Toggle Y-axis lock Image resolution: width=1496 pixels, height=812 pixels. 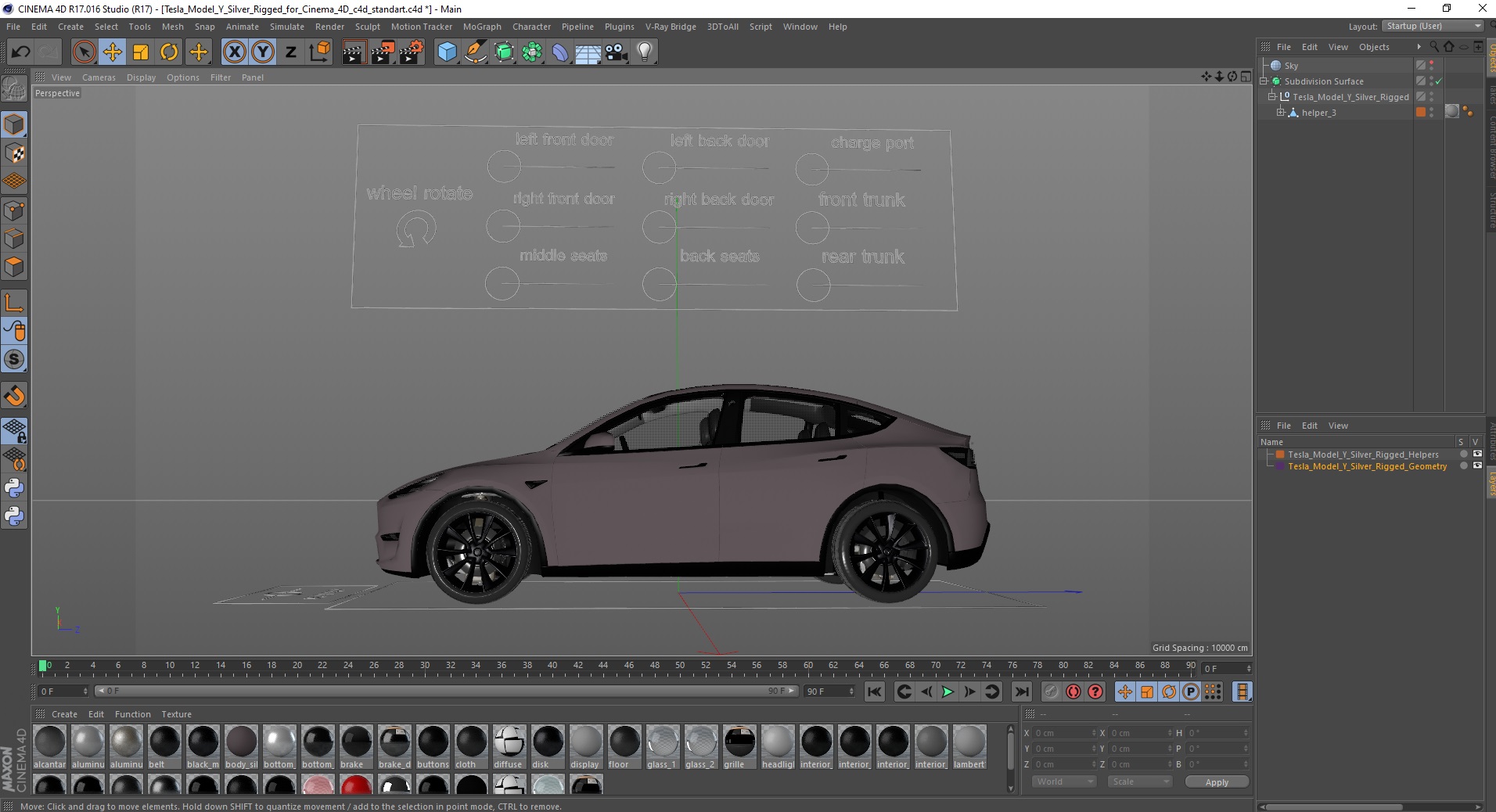tap(263, 52)
